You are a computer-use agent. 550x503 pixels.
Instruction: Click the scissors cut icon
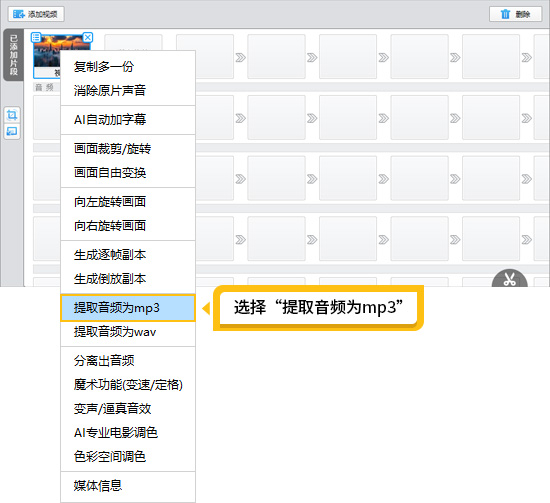[x=510, y=279]
